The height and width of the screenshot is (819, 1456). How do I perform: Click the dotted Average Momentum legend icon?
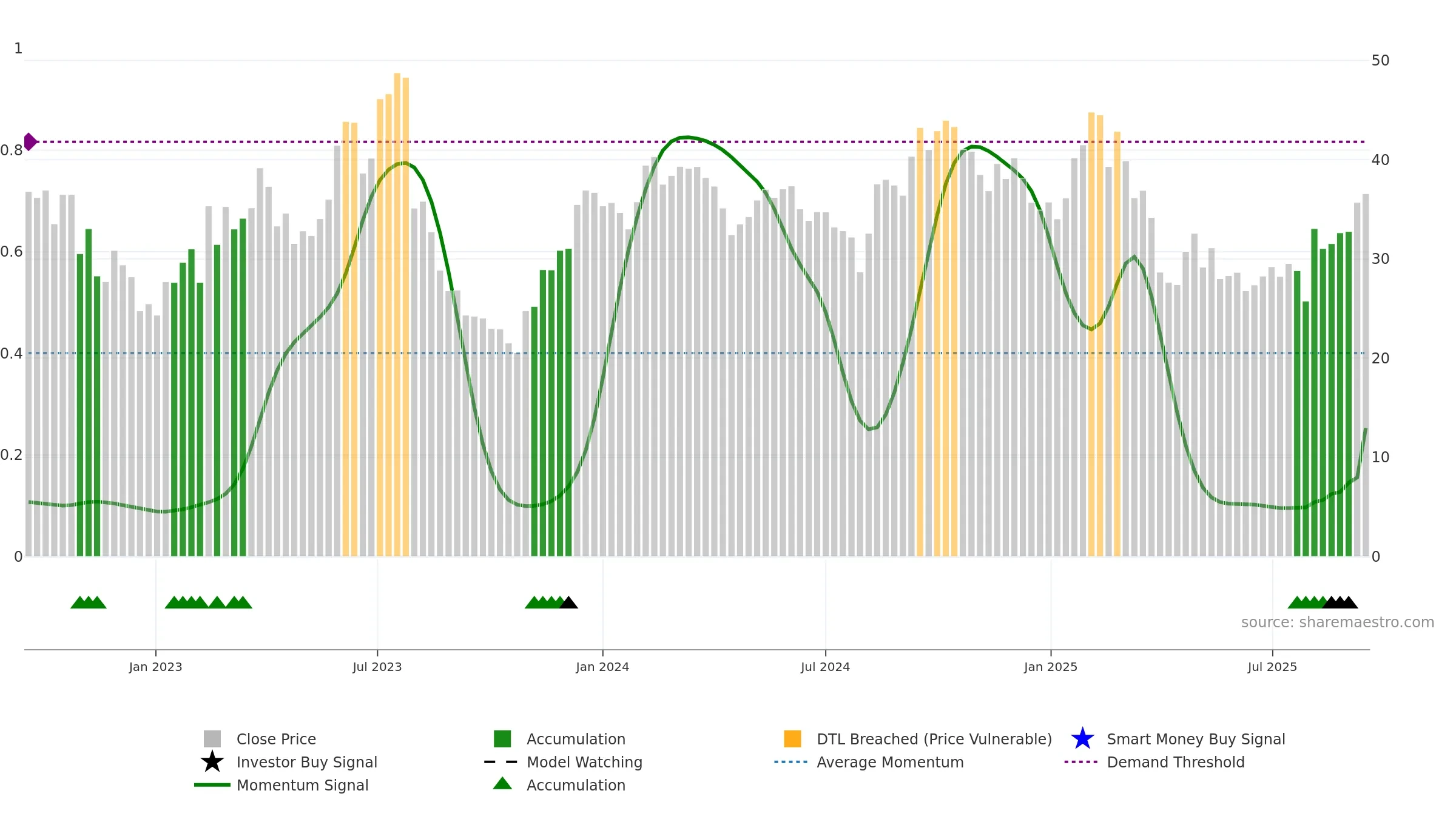pyautogui.click(x=791, y=762)
